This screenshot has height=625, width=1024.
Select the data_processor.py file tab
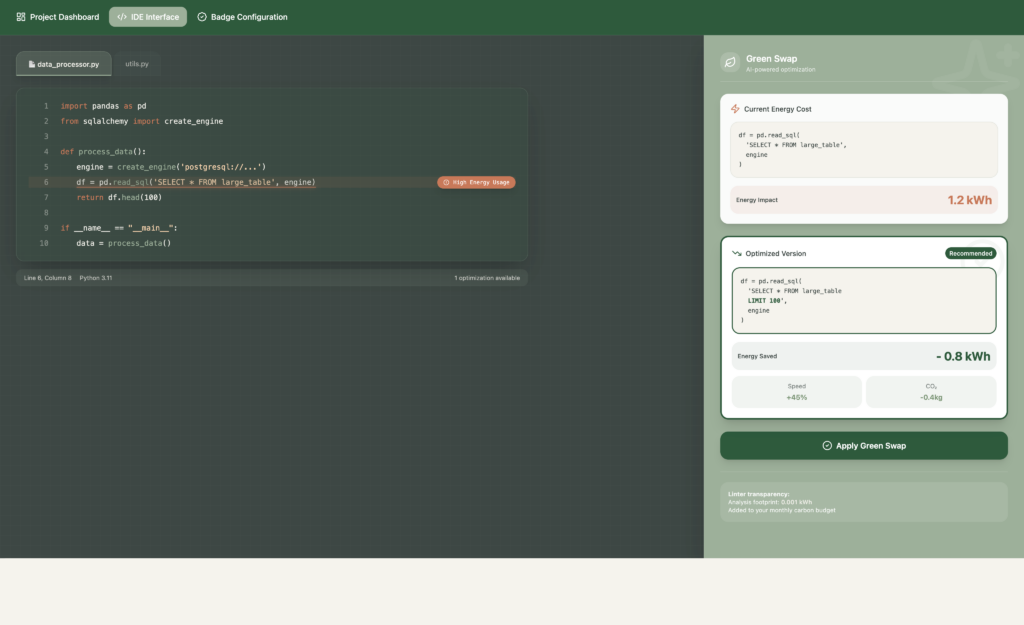63,64
